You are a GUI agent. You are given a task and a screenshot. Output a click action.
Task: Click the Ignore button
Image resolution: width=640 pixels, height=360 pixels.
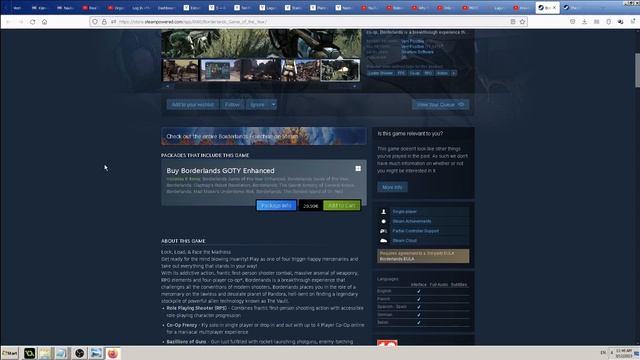(x=258, y=104)
